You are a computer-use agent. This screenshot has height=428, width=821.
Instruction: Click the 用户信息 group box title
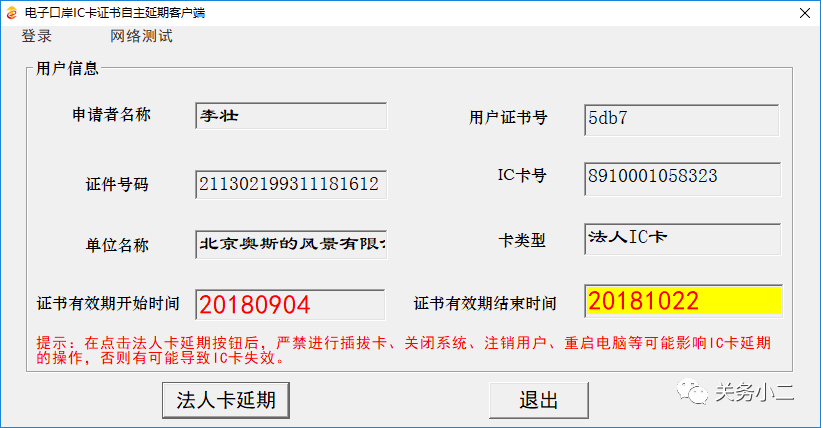[x=67, y=69]
